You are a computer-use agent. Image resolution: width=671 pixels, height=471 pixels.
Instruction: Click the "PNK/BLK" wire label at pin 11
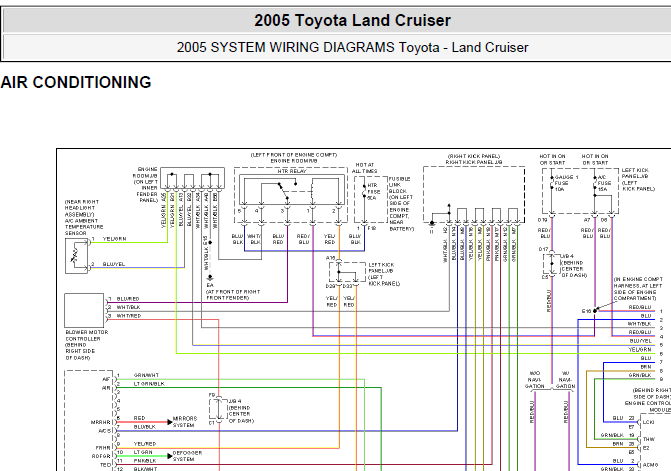coord(145,461)
